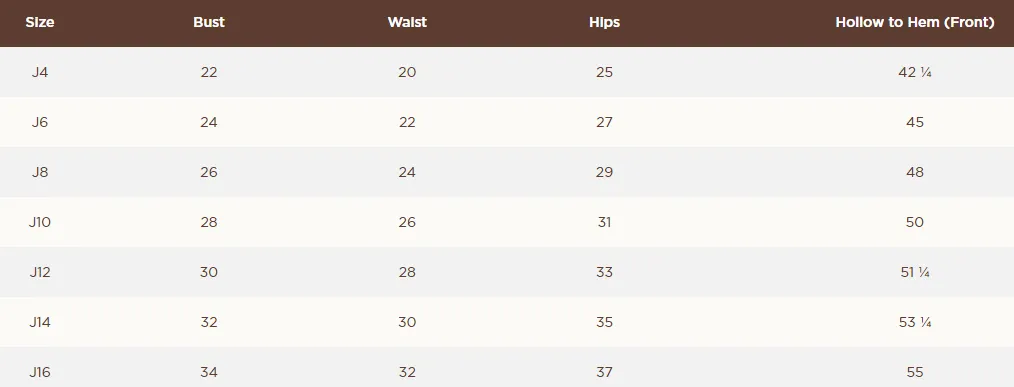1014x387 pixels.
Task: Select the J14 size label
Action: point(39,322)
